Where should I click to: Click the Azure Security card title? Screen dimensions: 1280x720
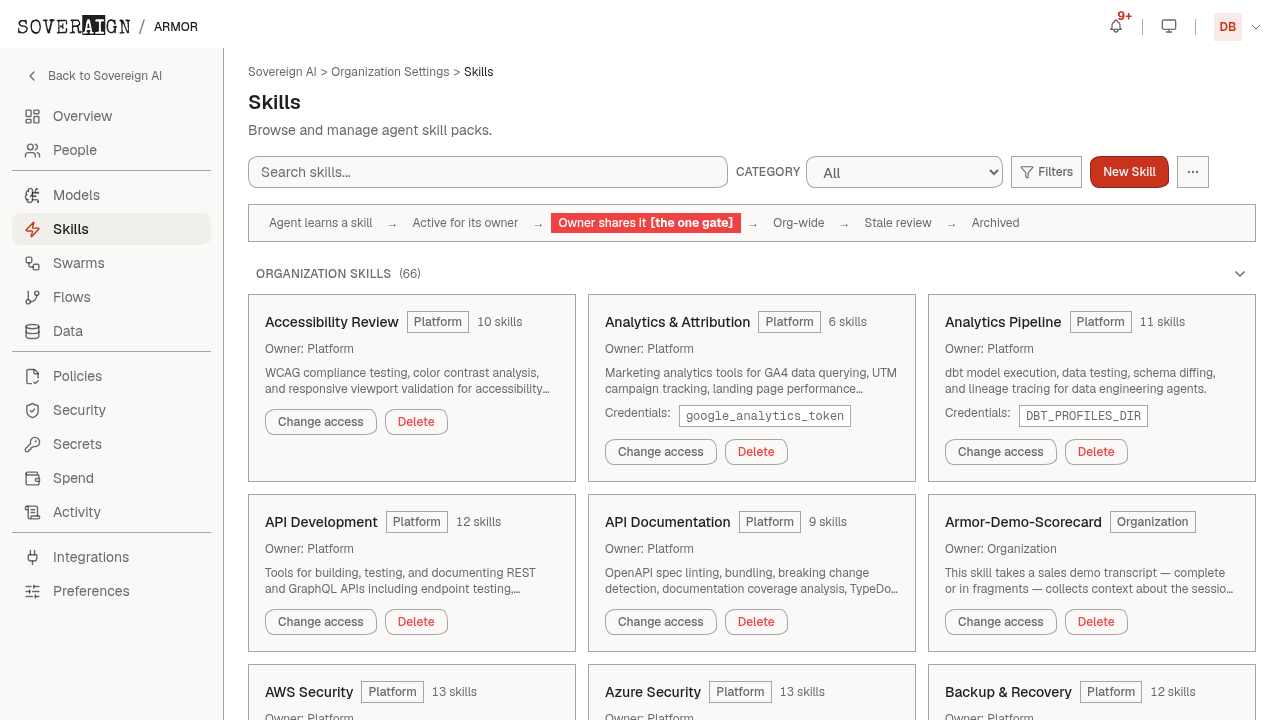653,692
